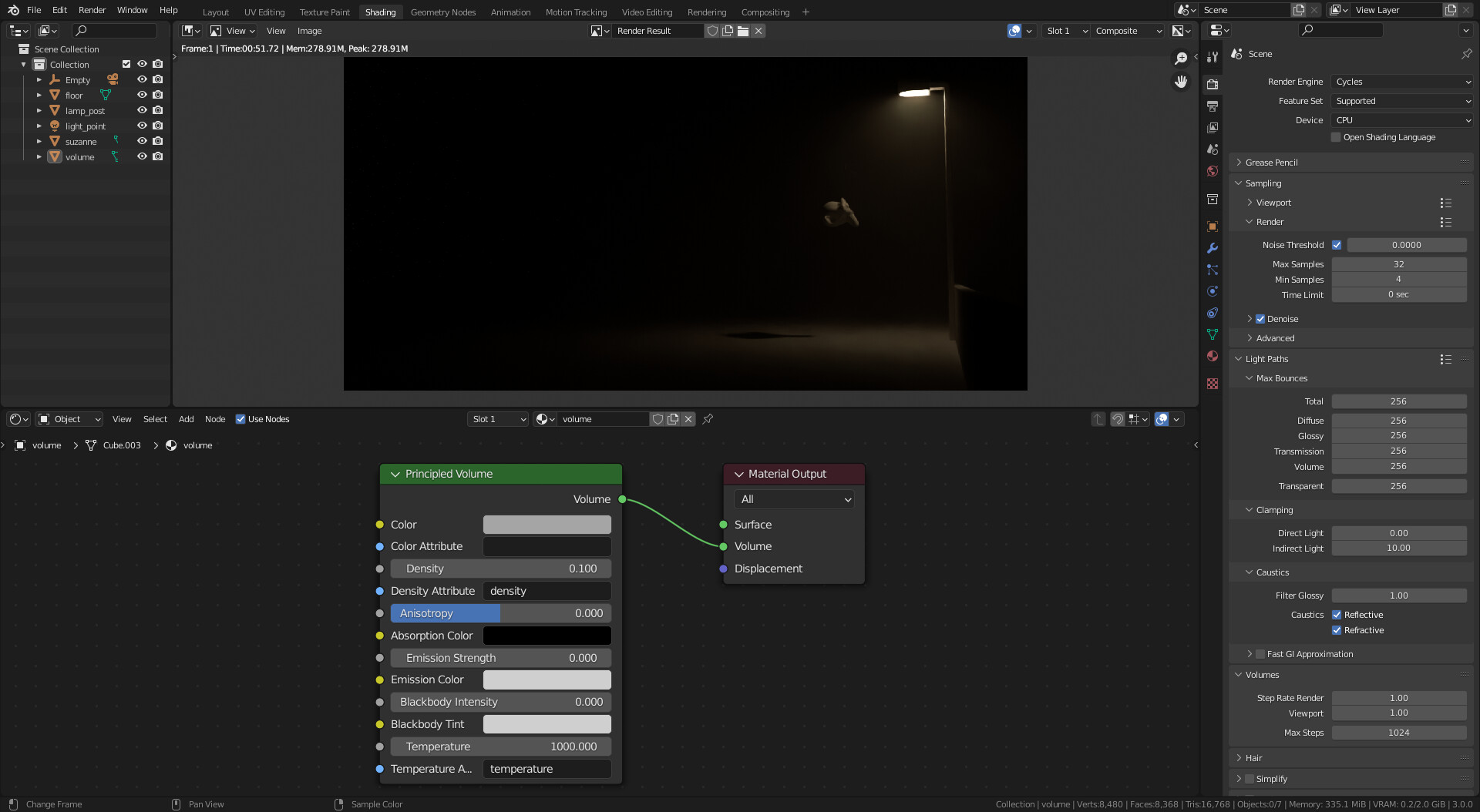This screenshot has height=812, width=1480.
Task: Click the new material copy icon for volume
Action: click(x=673, y=419)
